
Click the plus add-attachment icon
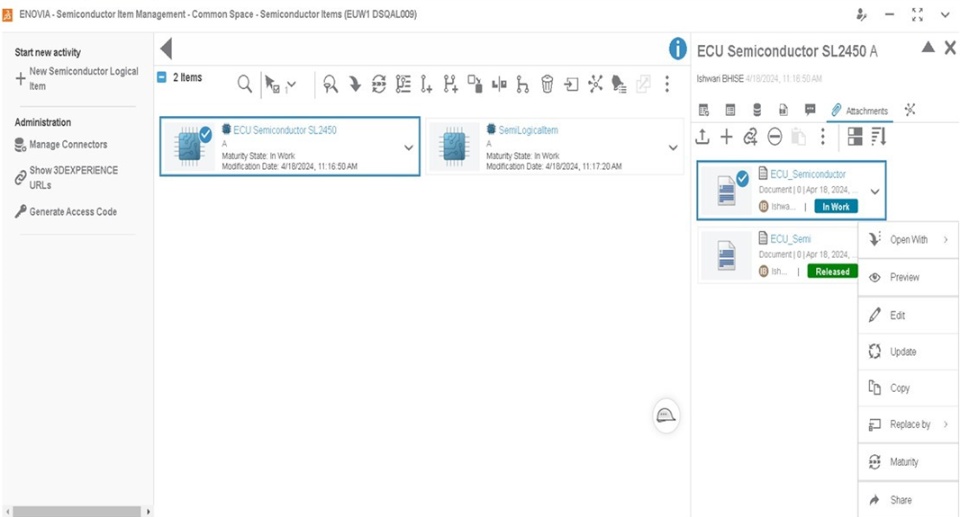pos(726,137)
